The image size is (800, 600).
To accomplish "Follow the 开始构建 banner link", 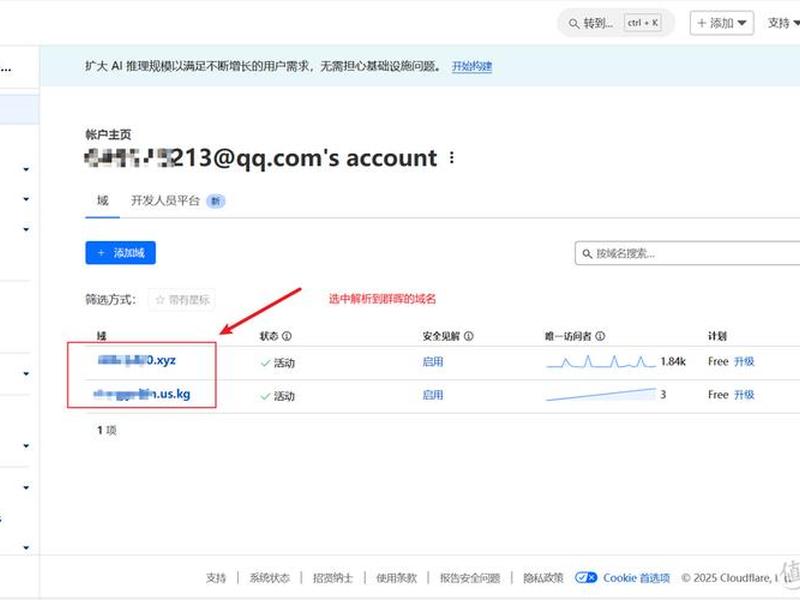I will [472, 66].
